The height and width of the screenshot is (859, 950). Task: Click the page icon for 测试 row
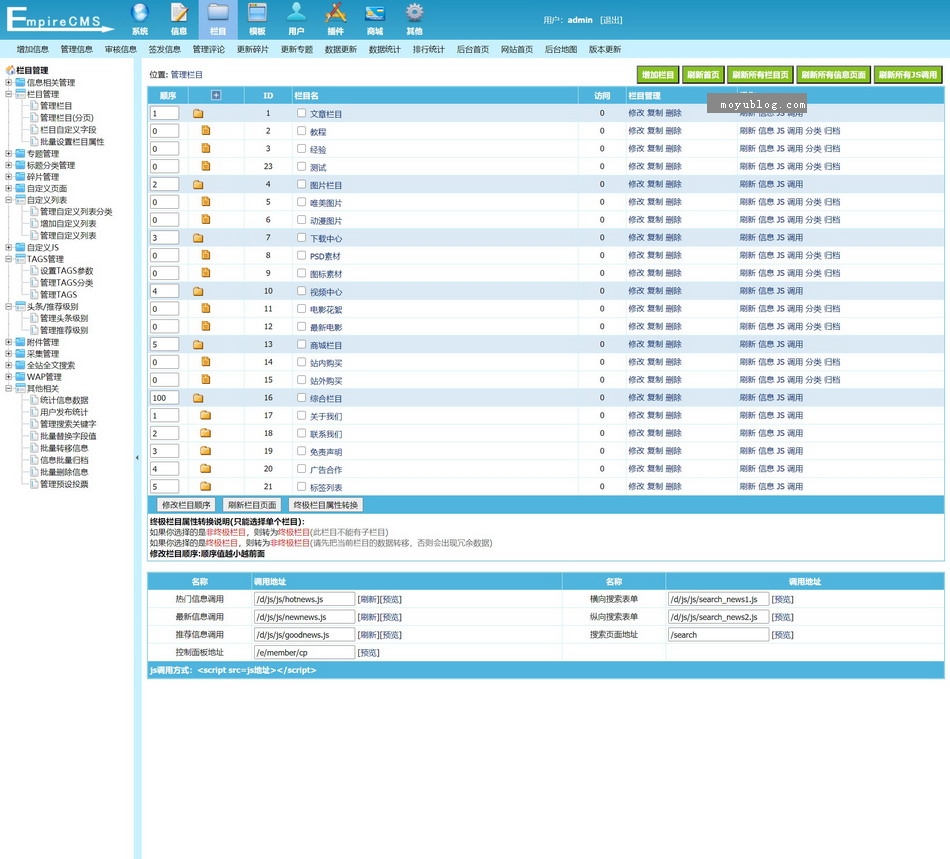point(206,166)
